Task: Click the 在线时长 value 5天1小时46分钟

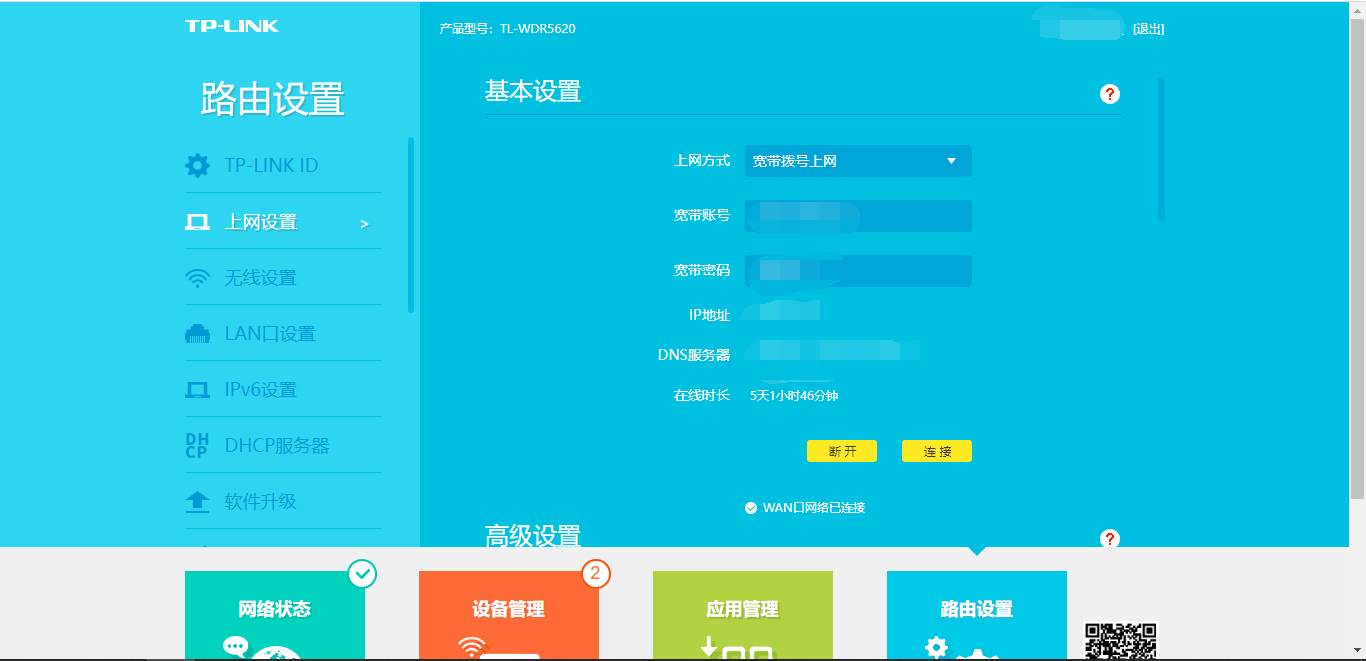Action: (794, 396)
